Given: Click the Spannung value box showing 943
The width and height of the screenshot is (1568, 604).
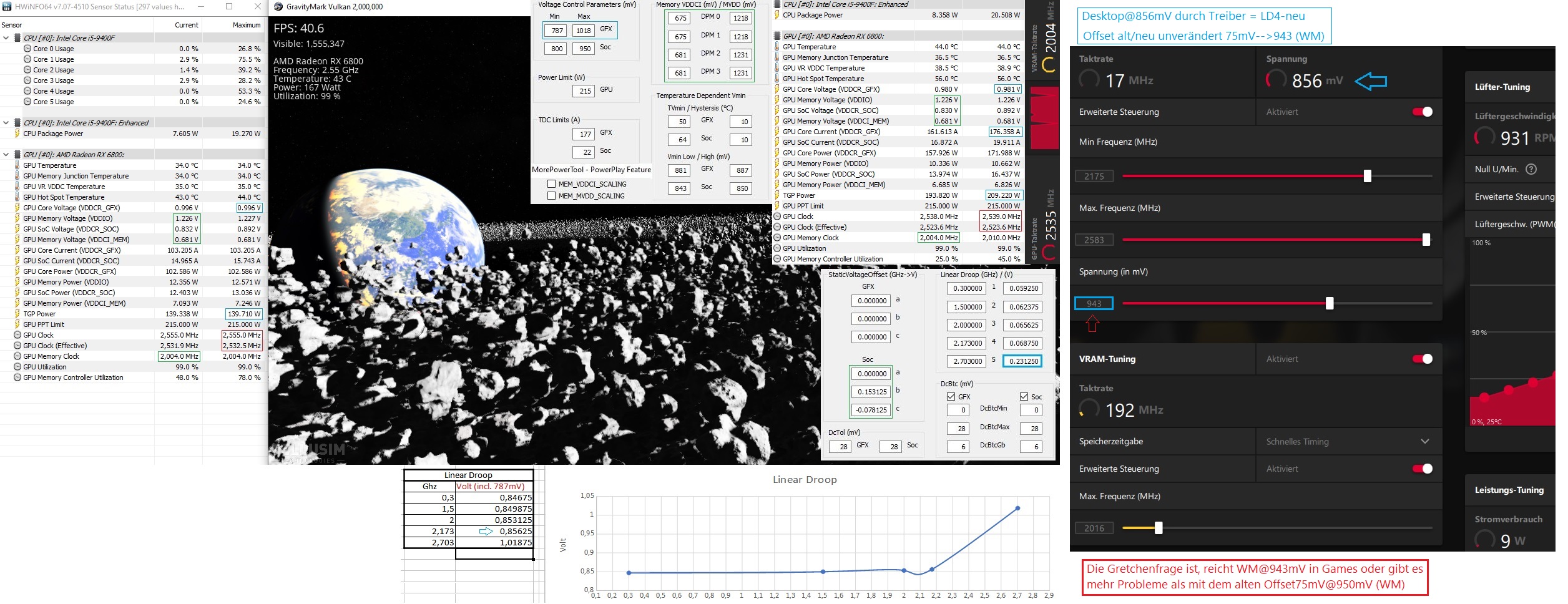Looking at the screenshot, I should [1094, 303].
